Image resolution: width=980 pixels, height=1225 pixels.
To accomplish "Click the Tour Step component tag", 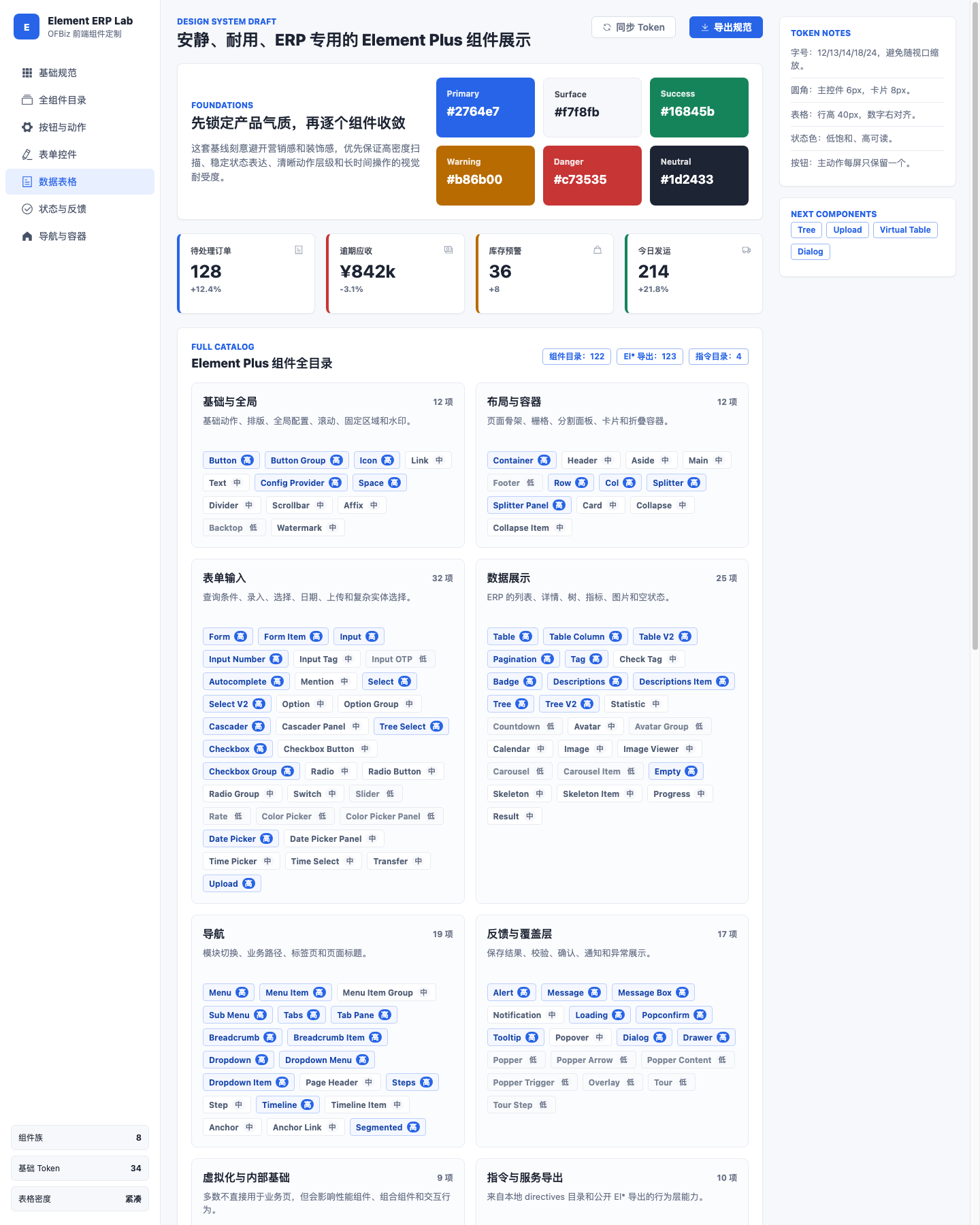I will coord(521,1105).
